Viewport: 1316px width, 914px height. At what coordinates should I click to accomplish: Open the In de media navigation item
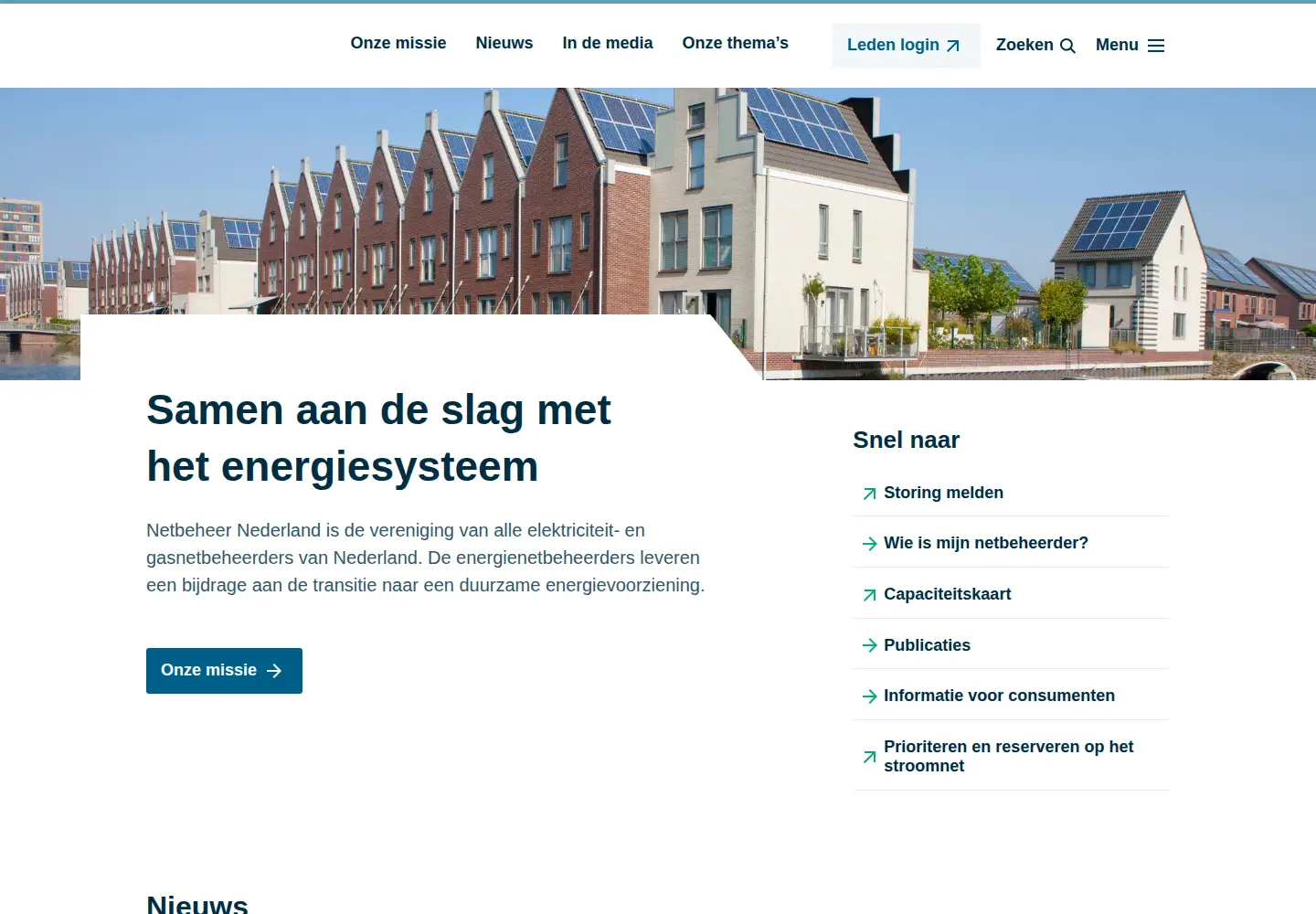(x=608, y=43)
